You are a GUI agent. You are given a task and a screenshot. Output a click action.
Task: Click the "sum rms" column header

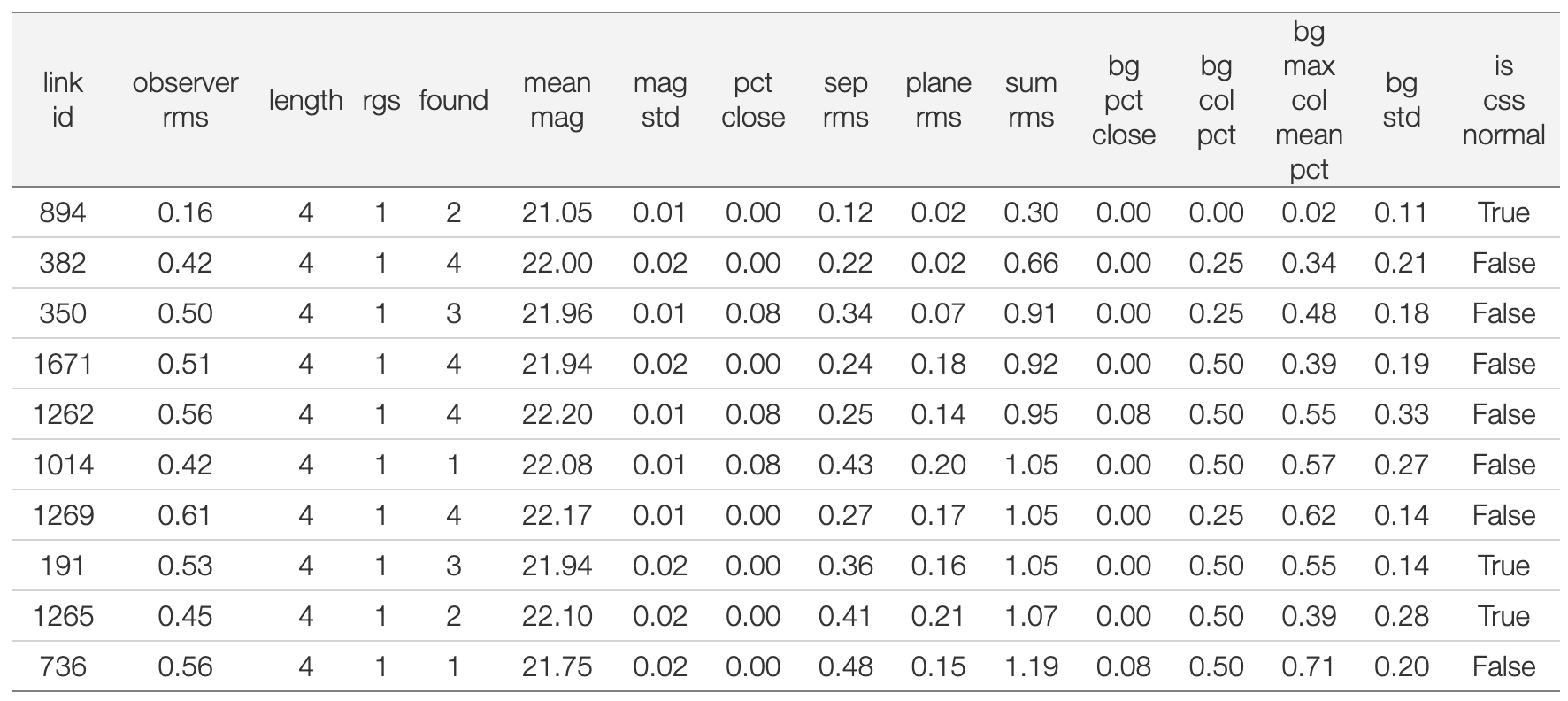point(1031,100)
